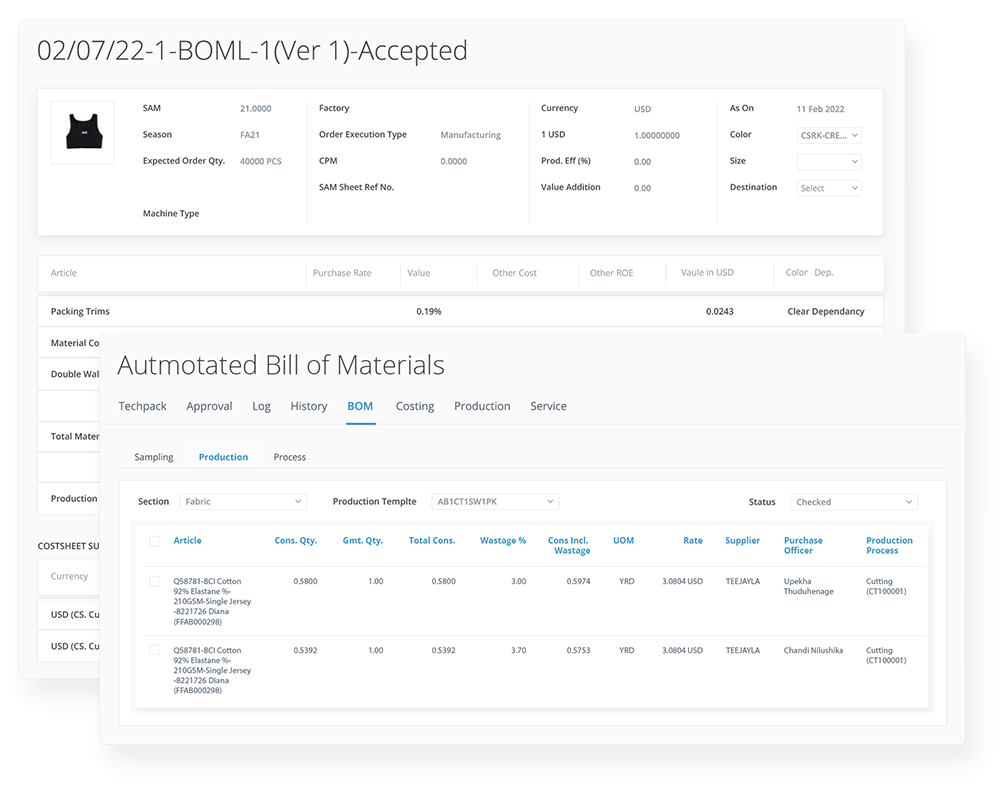
Task: Open the Process sub-tab
Action: (289, 457)
